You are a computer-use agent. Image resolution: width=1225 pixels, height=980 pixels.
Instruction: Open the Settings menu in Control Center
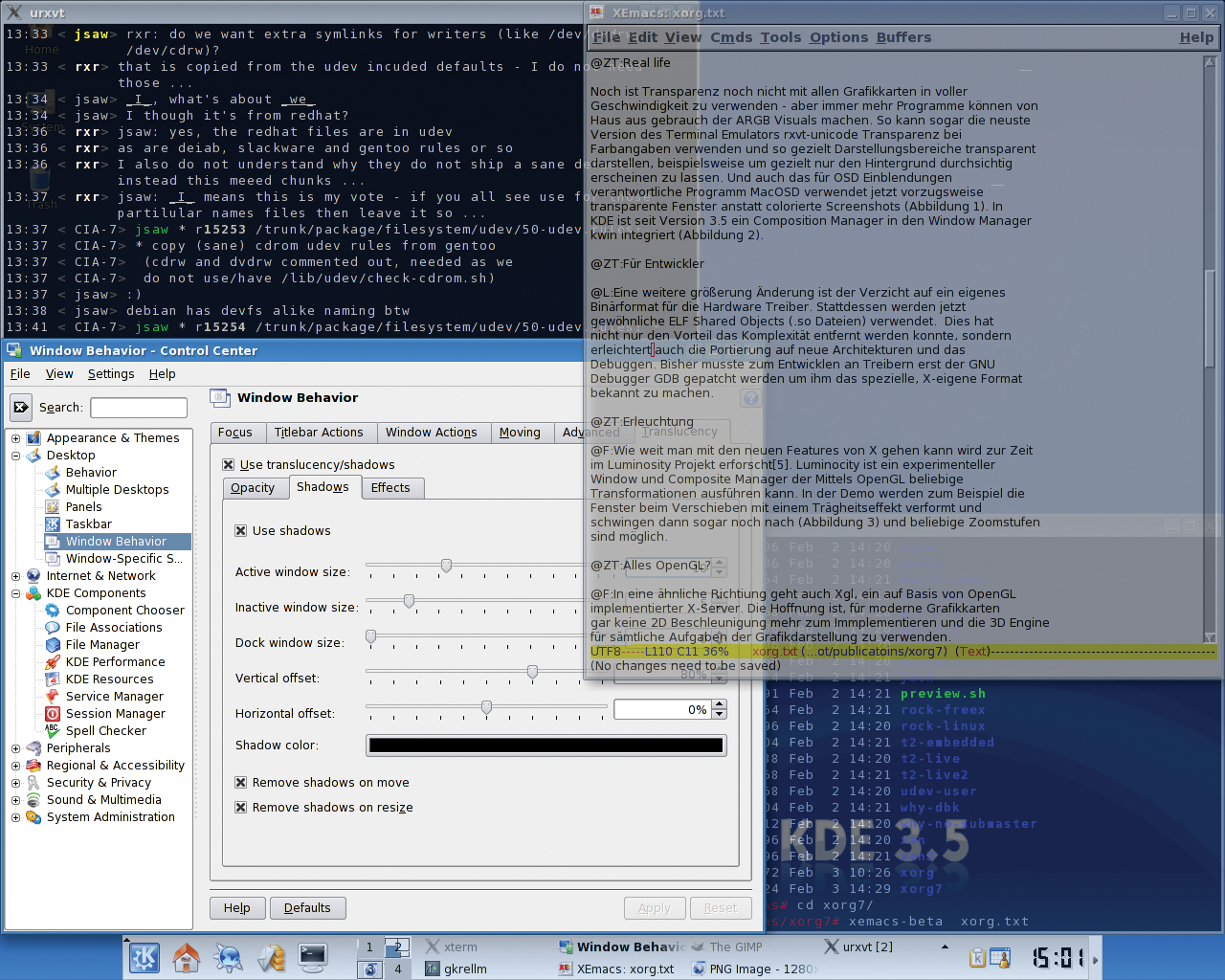111,373
